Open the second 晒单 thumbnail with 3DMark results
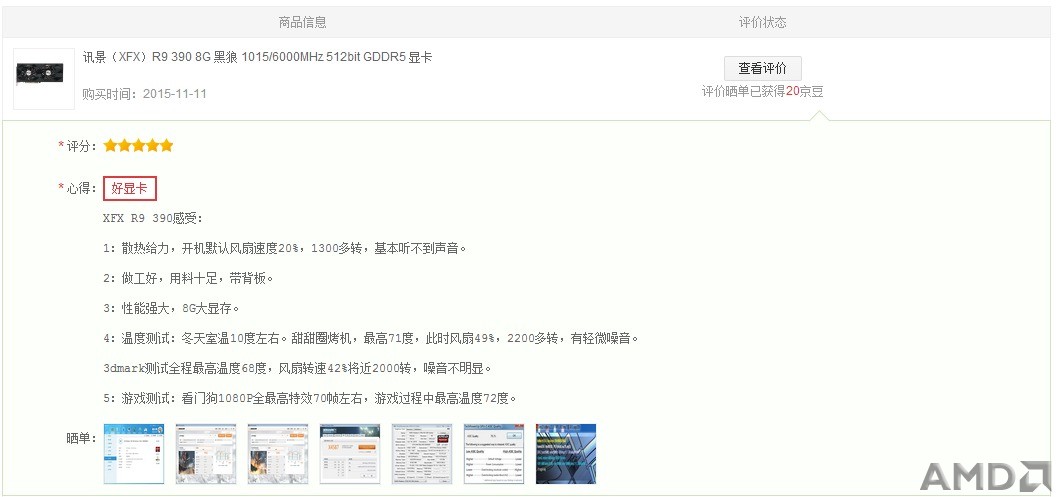The height and width of the screenshot is (497, 1057). (x=206, y=454)
